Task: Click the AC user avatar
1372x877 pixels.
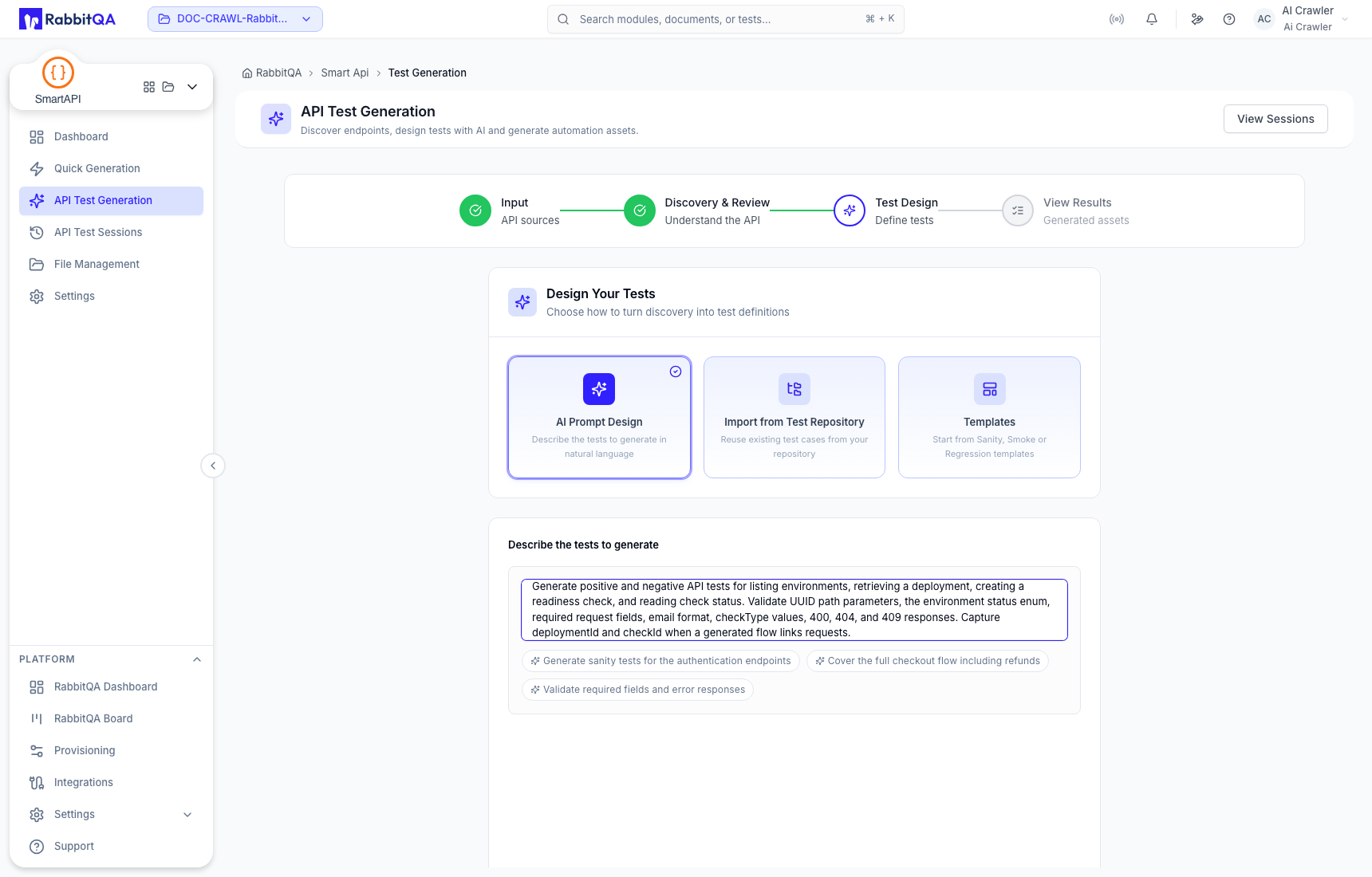Action: [x=1264, y=19]
